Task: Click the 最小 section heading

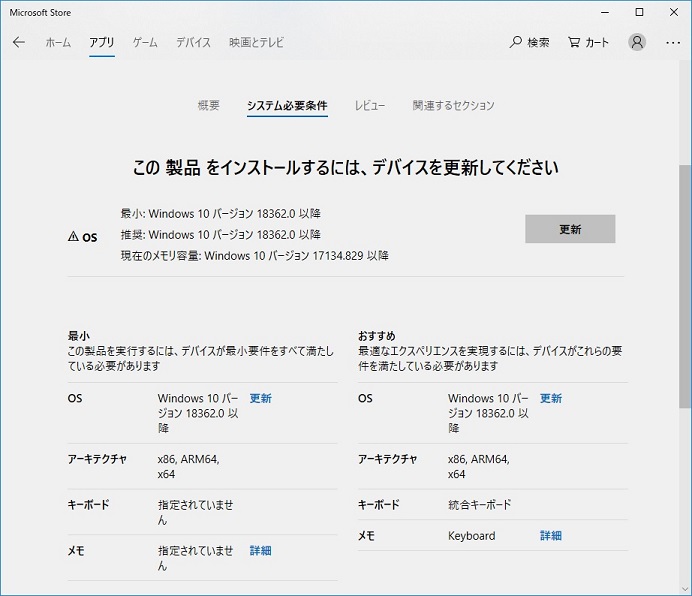Action: (79, 336)
